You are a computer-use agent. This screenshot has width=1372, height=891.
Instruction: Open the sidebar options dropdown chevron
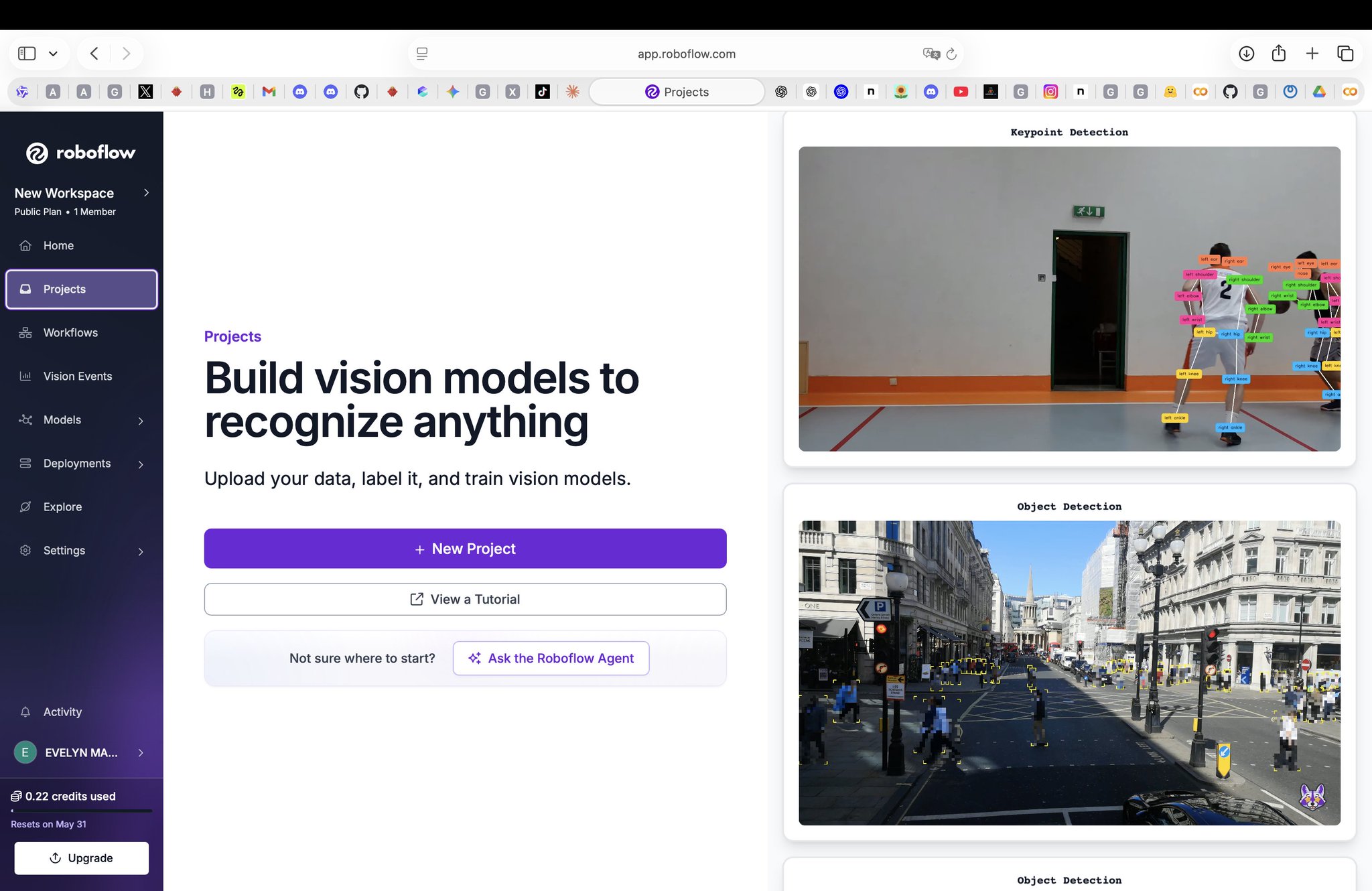pyautogui.click(x=53, y=54)
